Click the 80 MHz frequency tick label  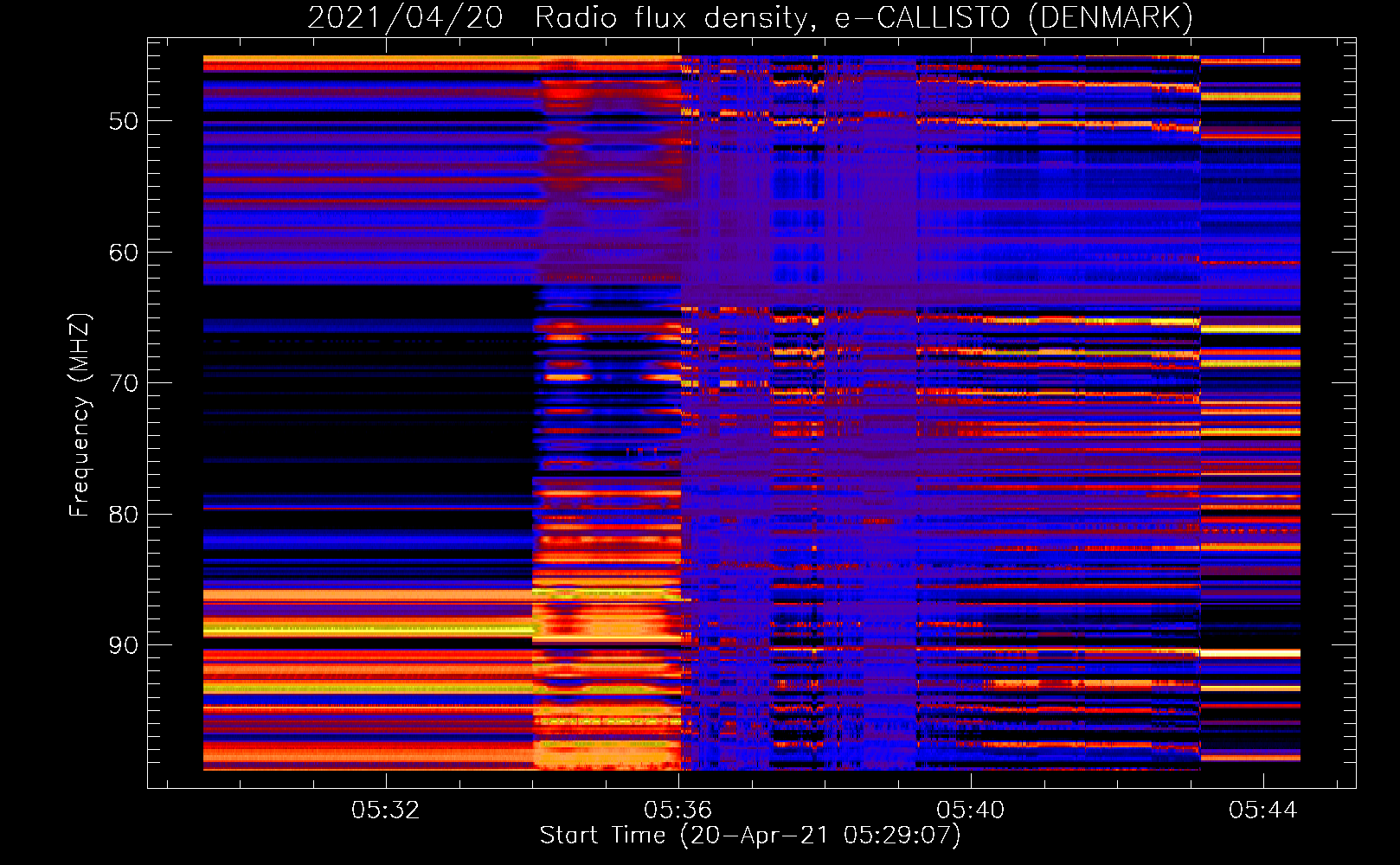[x=123, y=515]
